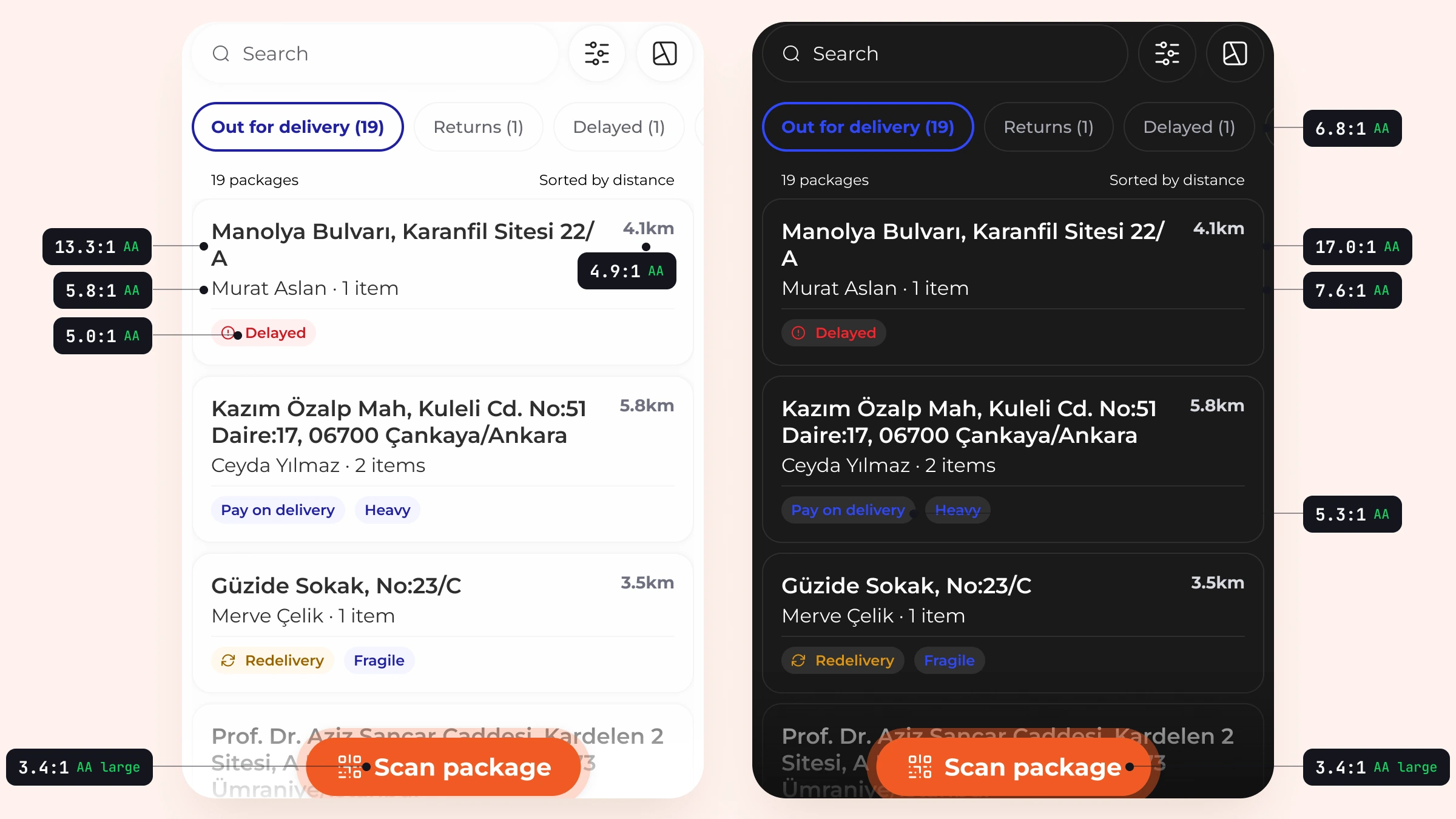Tap Scan package button in light mockup
The height and width of the screenshot is (819, 1456).
click(443, 767)
